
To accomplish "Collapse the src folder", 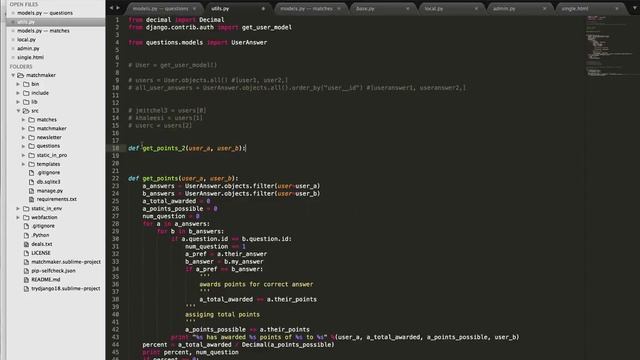I will 18,111.
